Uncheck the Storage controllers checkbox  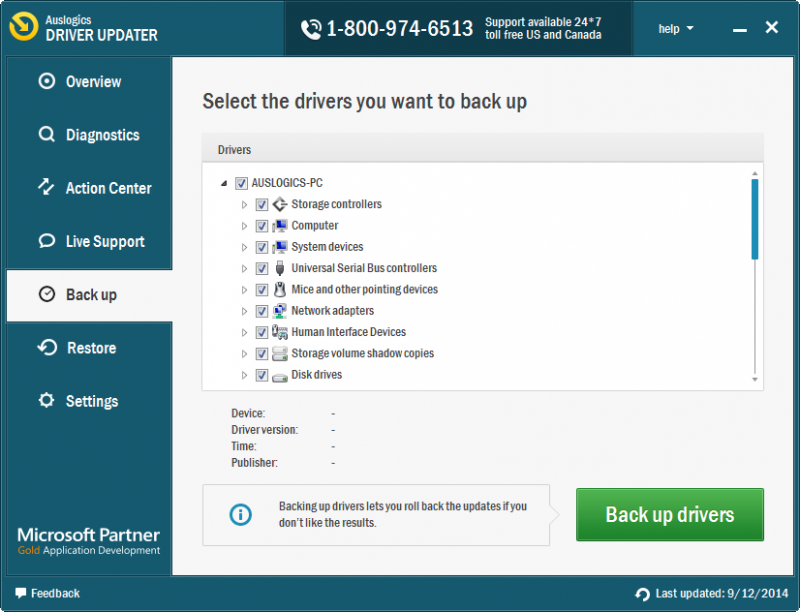tap(262, 205)
